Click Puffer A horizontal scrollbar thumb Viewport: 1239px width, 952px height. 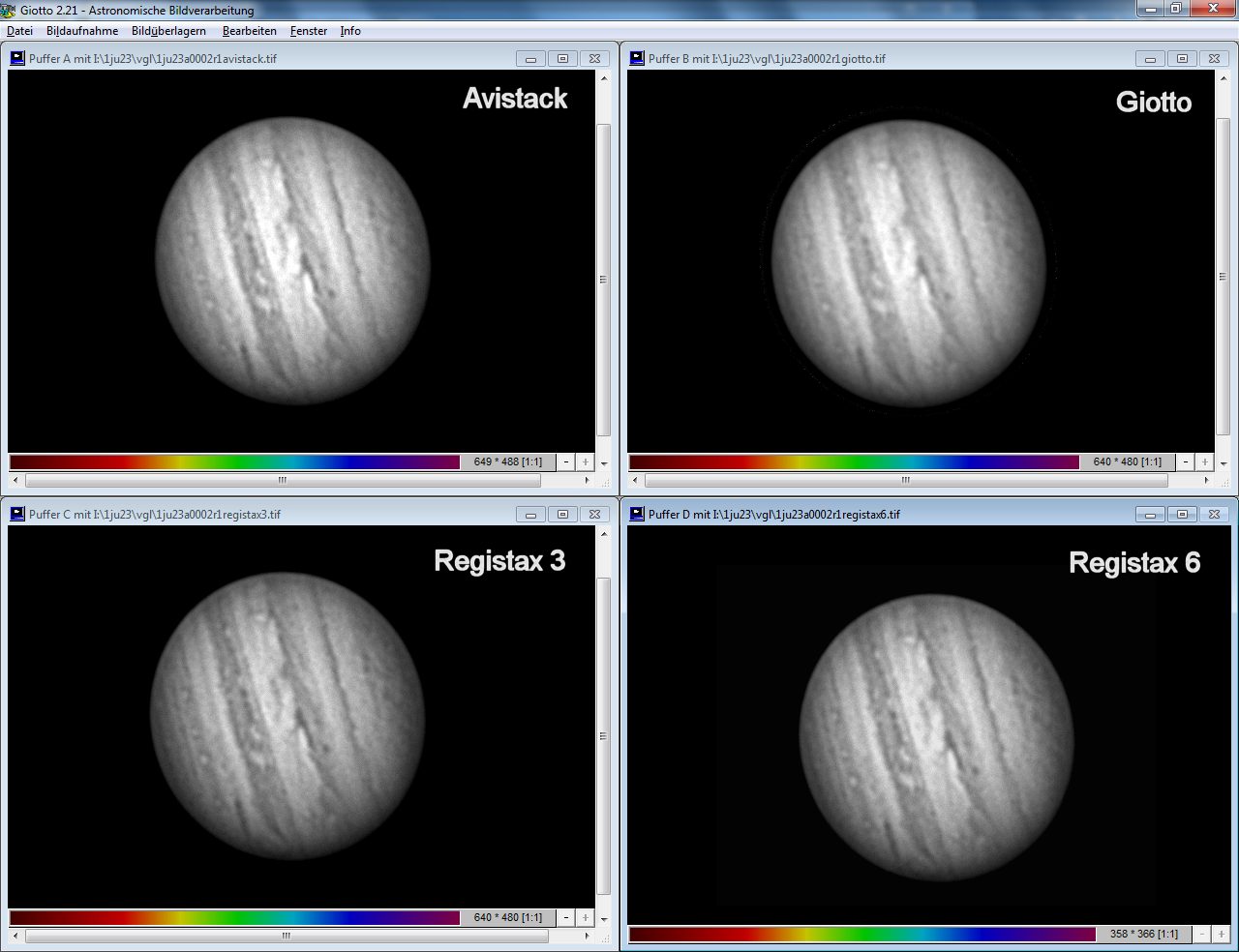tap(283, 480)
